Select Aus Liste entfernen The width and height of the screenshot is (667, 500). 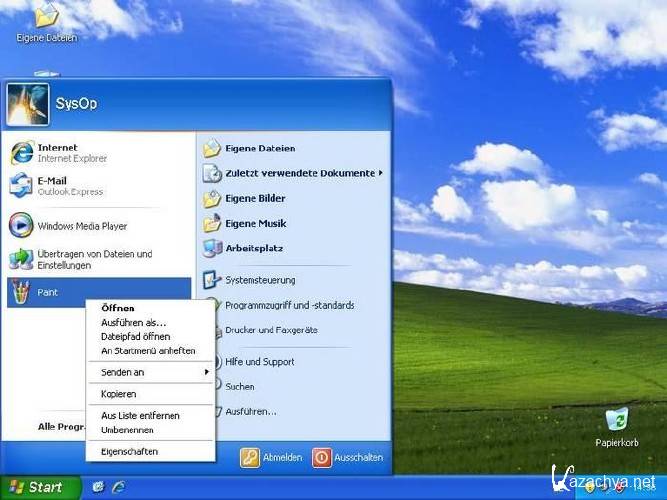click(140, 415)
